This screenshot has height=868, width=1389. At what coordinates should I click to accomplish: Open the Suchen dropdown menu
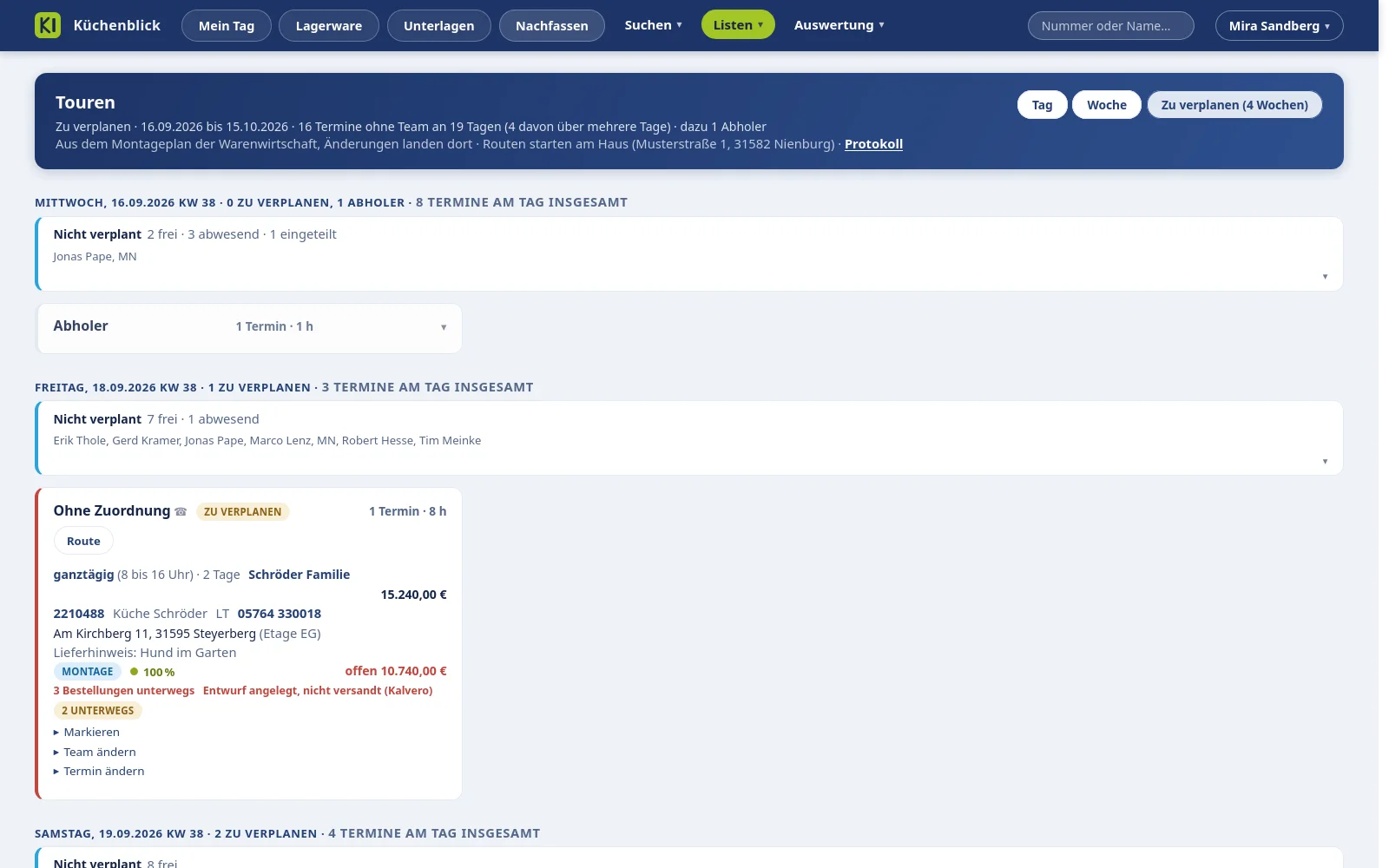(654, 25)
